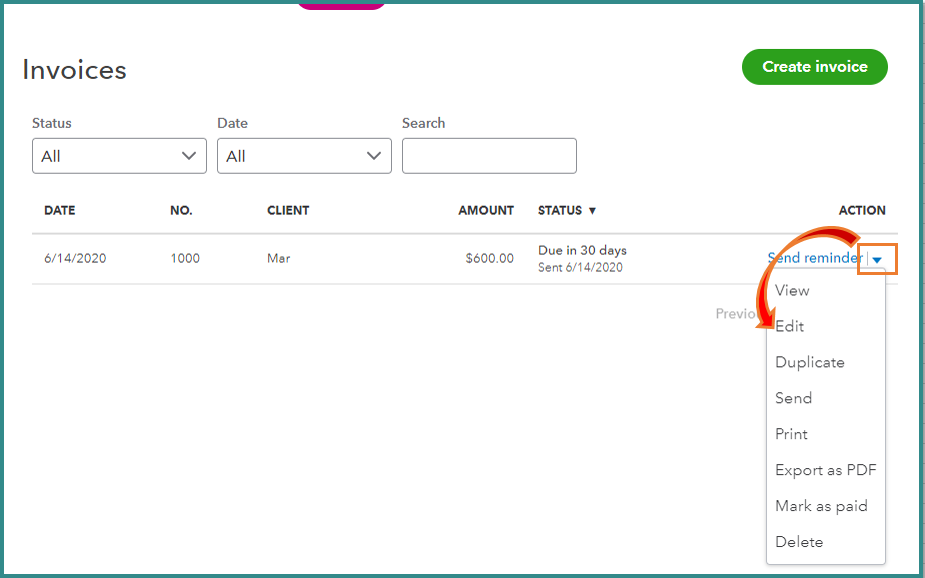The width and height of the screenshot is (925, 578).
Task: Choose Export as PDF option
Action: click(x=825, y=470)
